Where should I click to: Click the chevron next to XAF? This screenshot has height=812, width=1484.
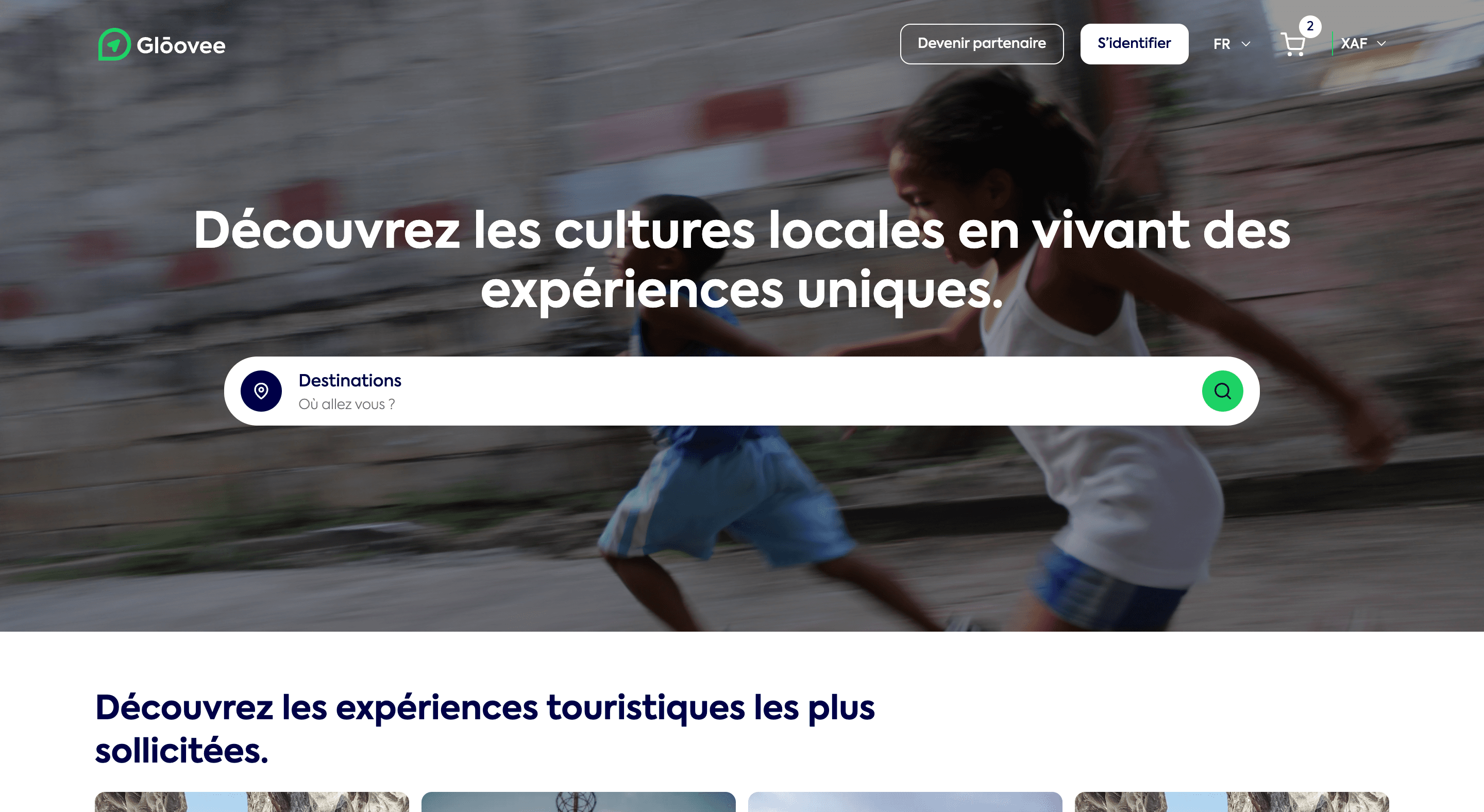1381,44
